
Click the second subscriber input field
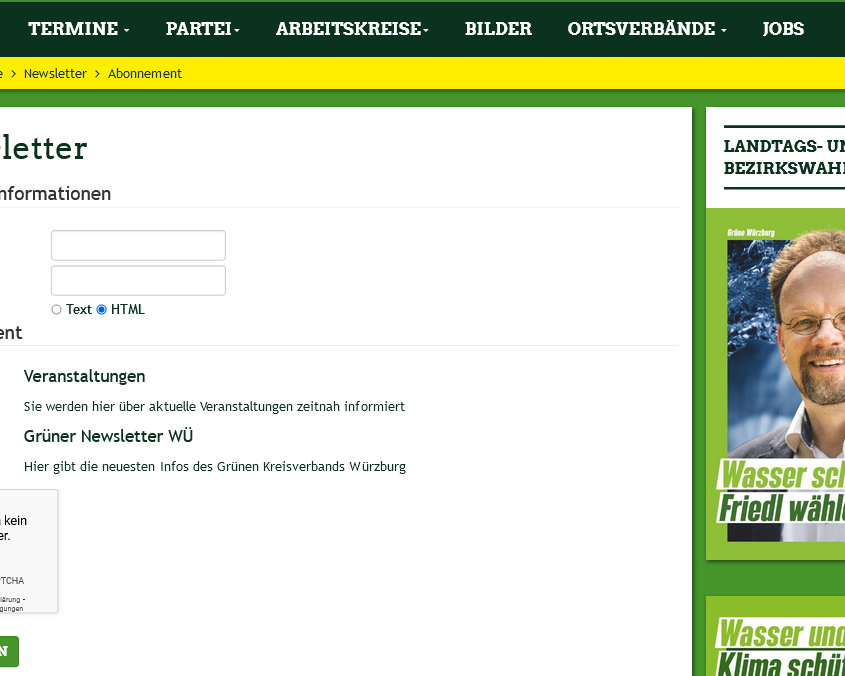pyautogui.click(x=138, y=280)
